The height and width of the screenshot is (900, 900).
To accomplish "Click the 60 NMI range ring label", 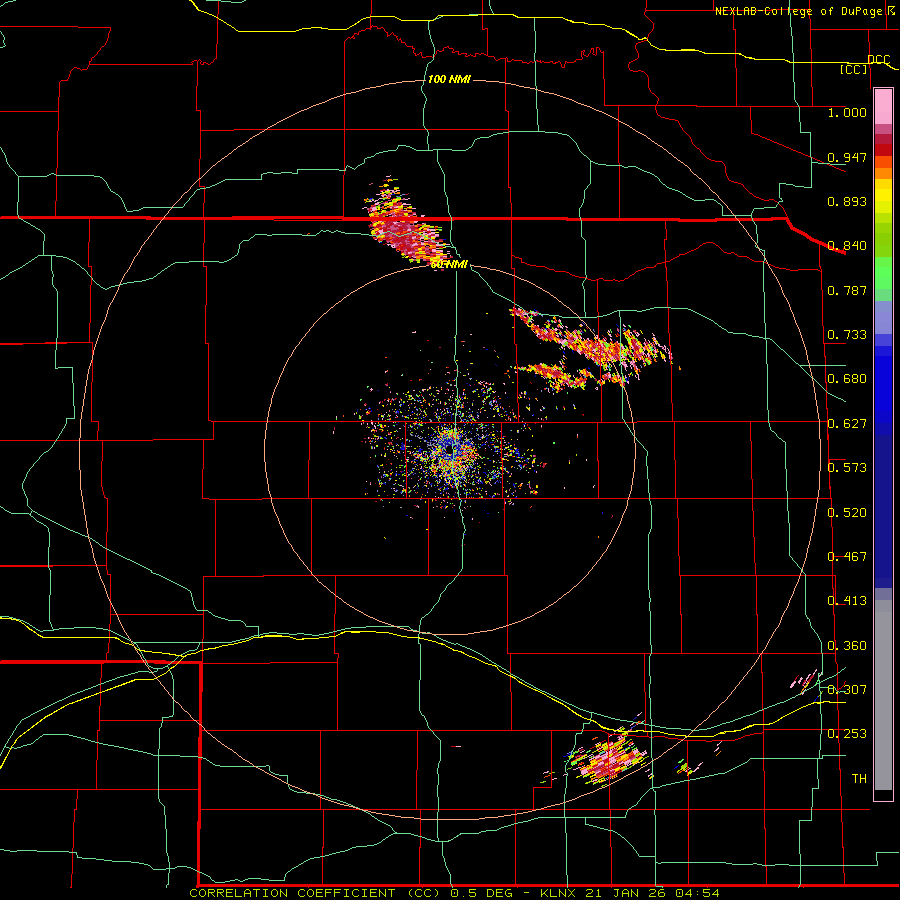I will point(449,265).
